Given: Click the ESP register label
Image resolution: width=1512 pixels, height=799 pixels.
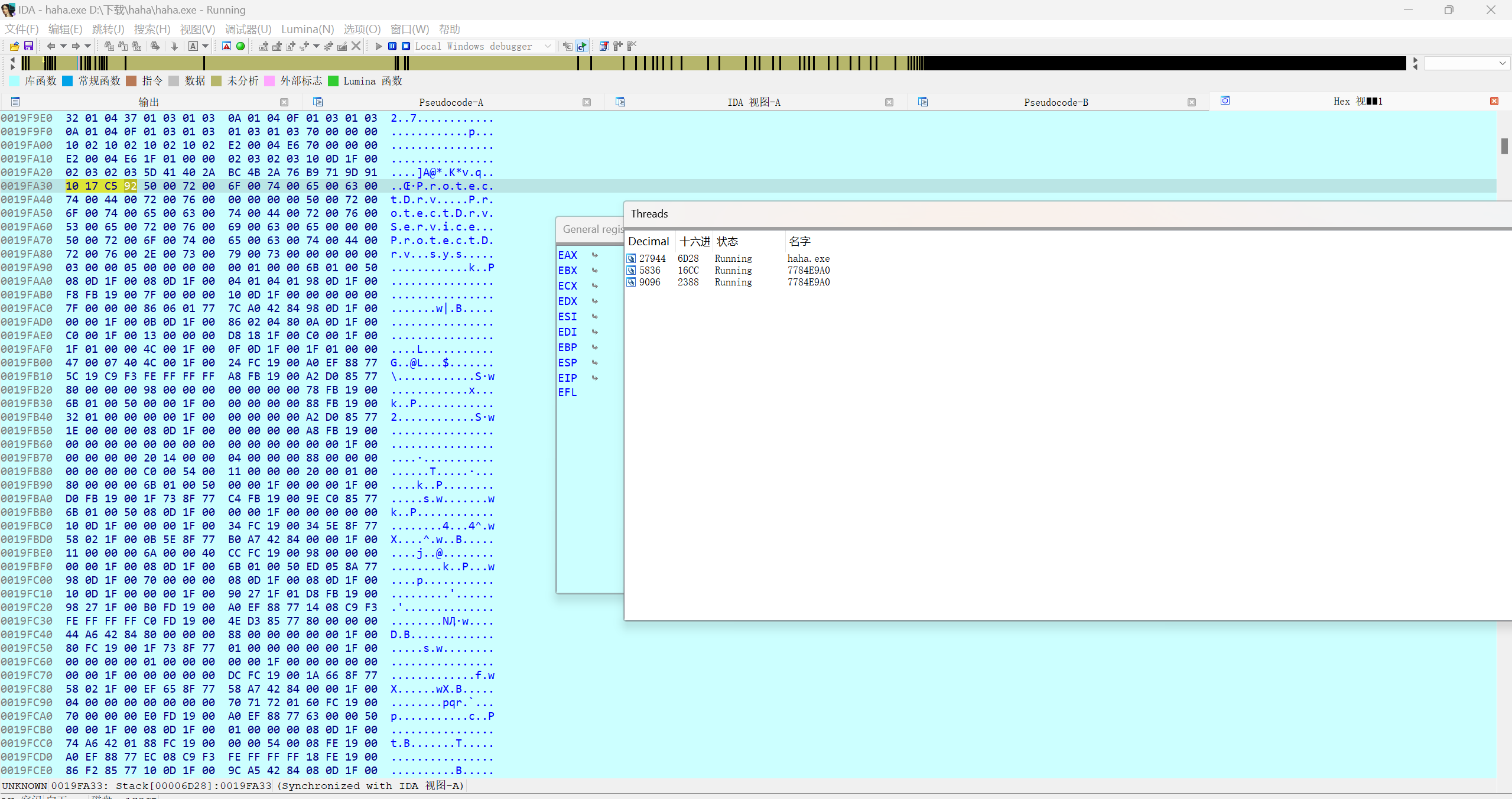Looking at the screenshot, I should click(x=567, y=362).
